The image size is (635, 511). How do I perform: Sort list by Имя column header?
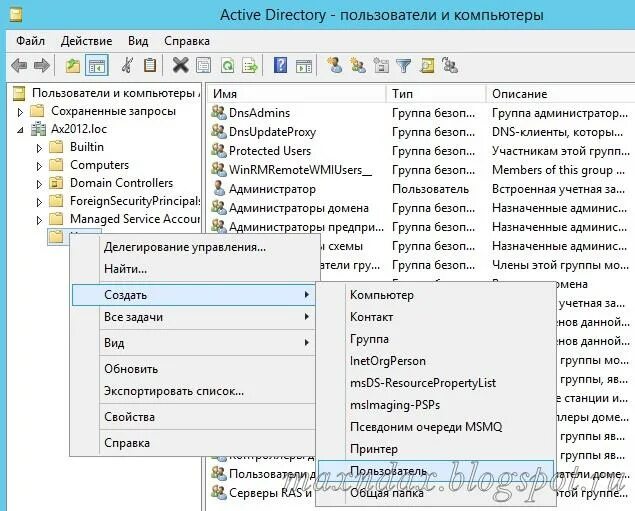tap(296, 94)
